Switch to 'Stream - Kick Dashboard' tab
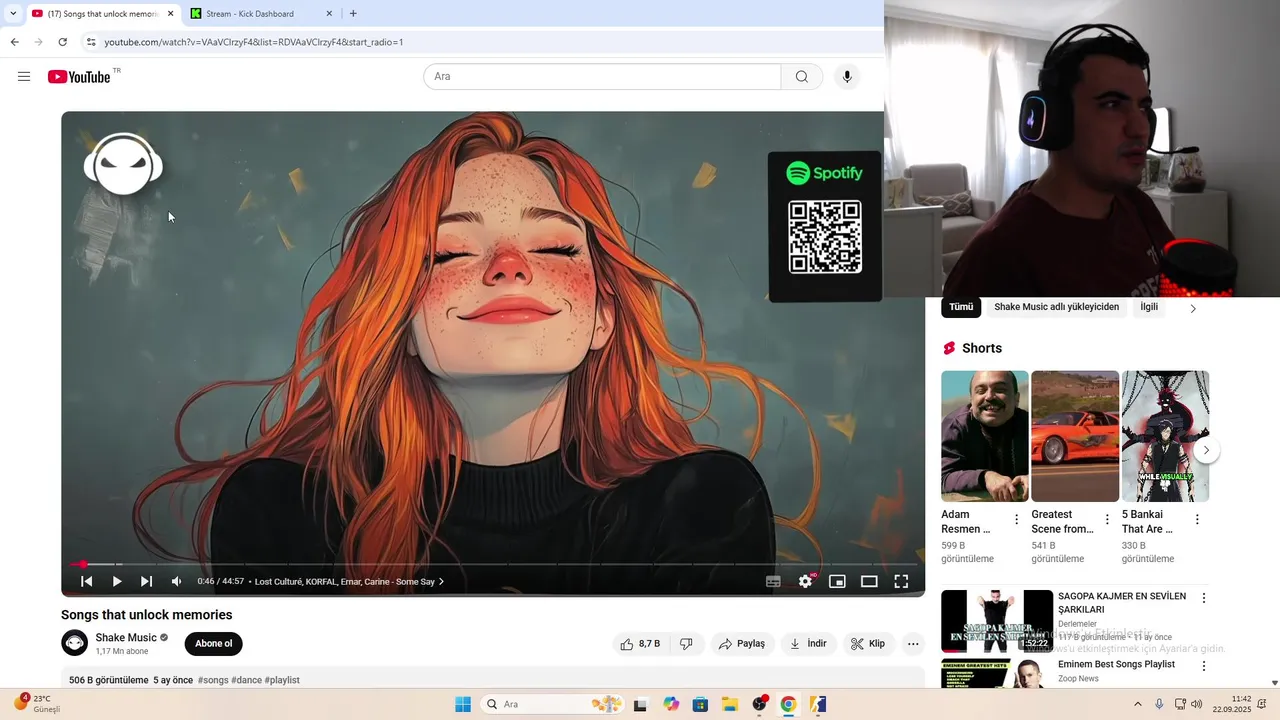1280x720 pixels. 260,14
